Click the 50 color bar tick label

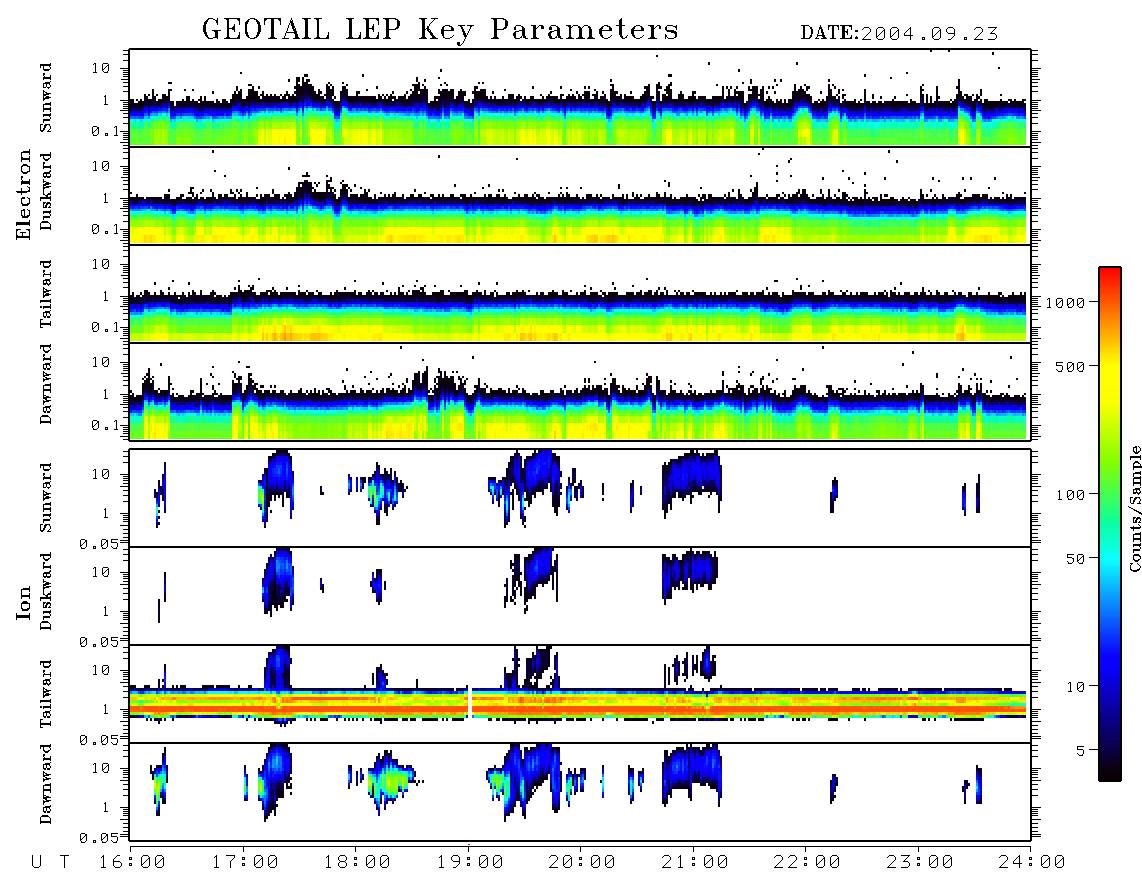coord(1075,559)
